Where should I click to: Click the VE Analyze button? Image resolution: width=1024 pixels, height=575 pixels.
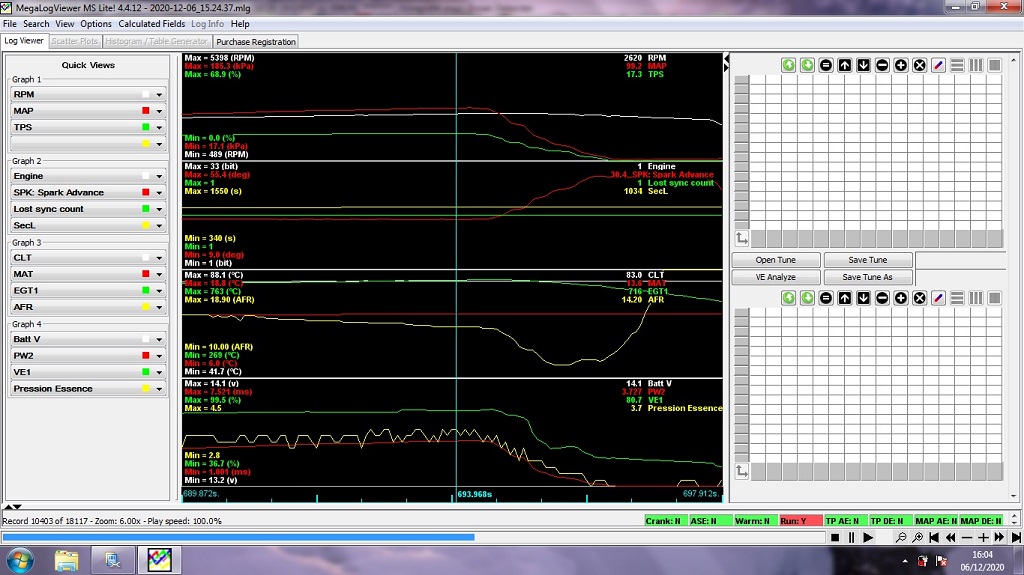(x=775, y=277)
